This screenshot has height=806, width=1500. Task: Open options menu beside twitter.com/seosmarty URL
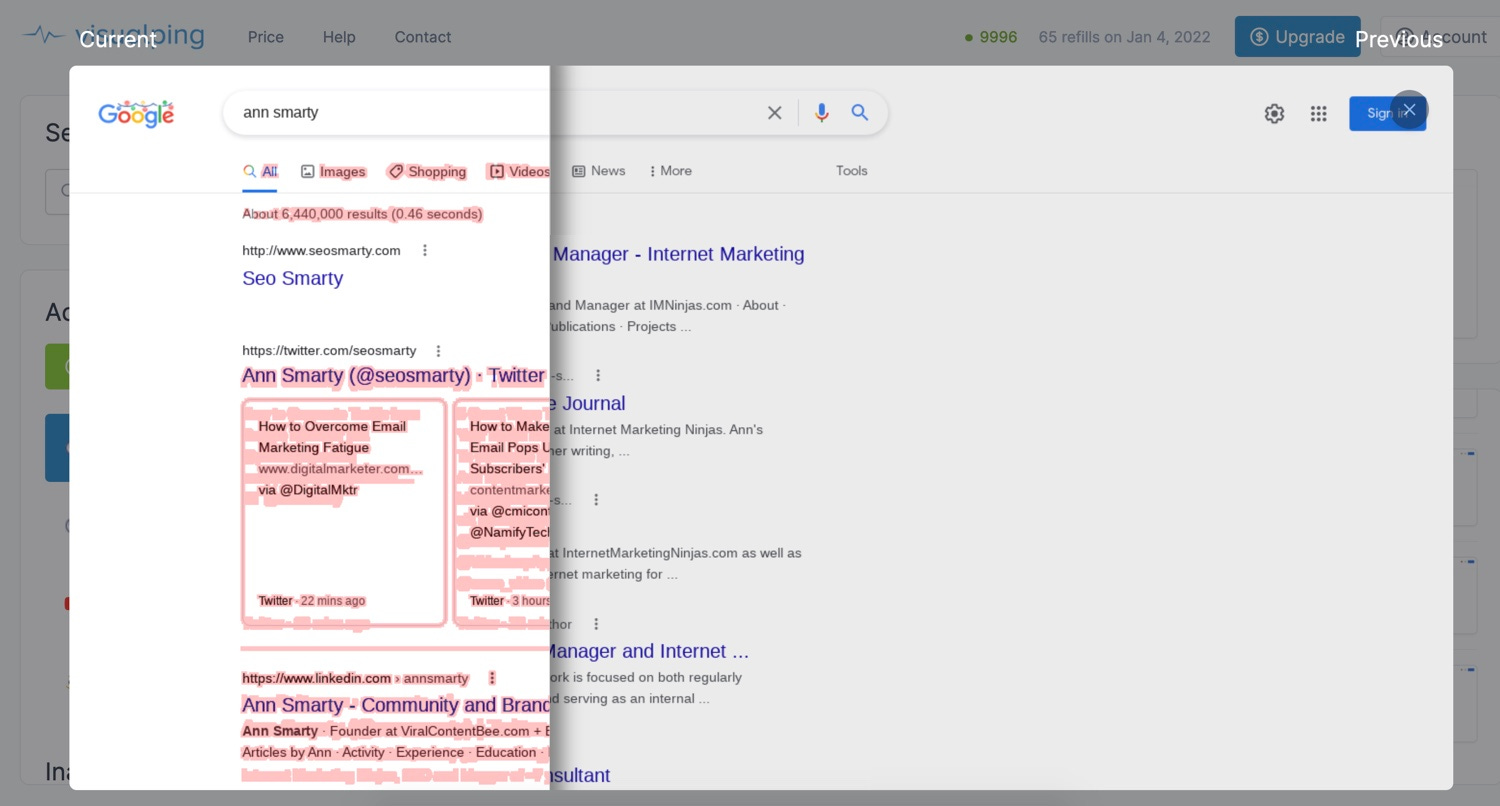[x=438, y=351]
